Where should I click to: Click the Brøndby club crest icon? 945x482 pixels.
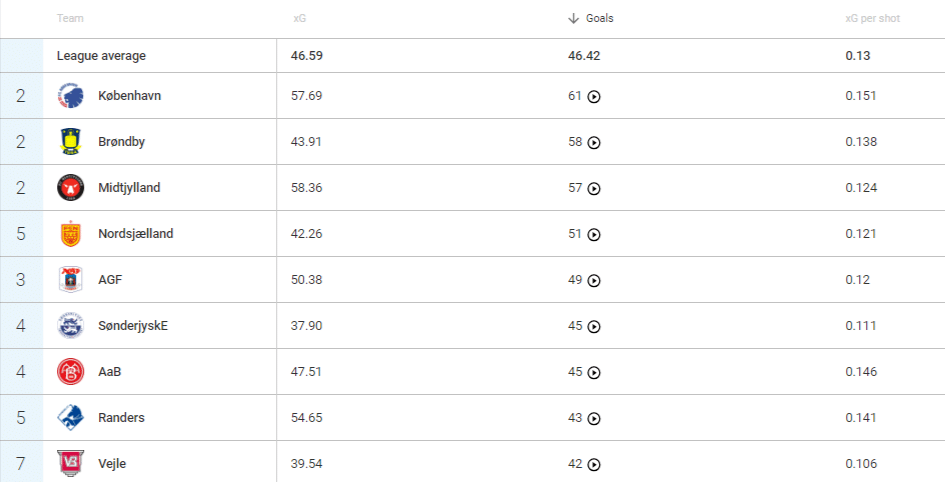71,142
